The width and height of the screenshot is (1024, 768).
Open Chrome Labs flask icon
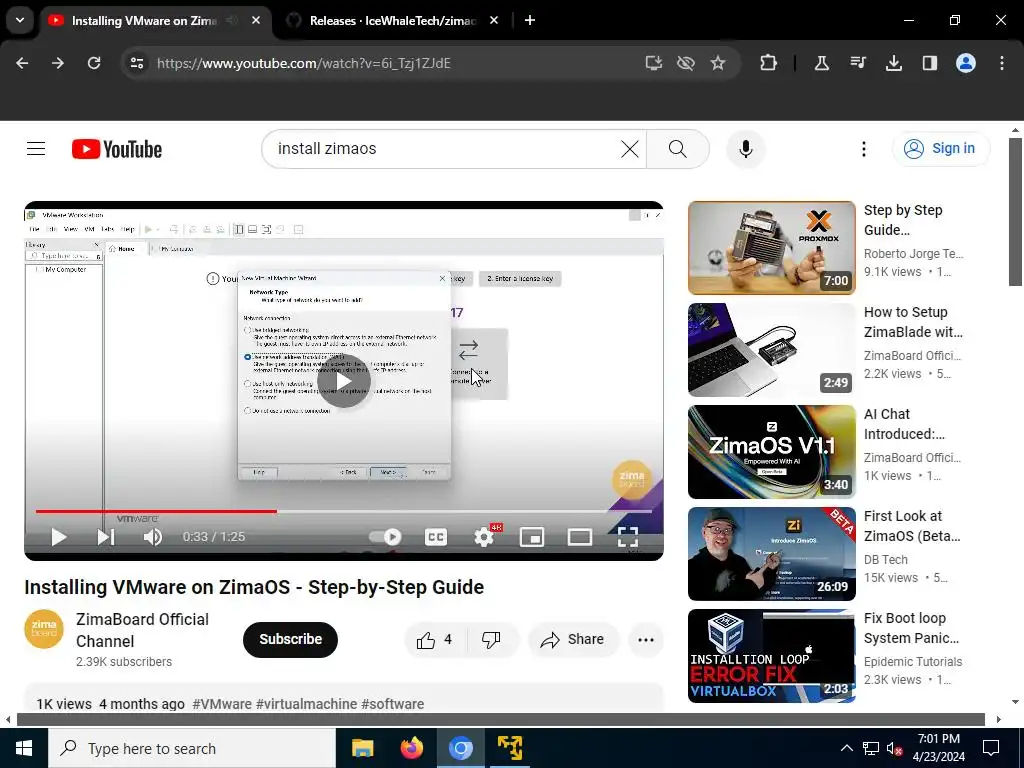[x=822, y=63]
